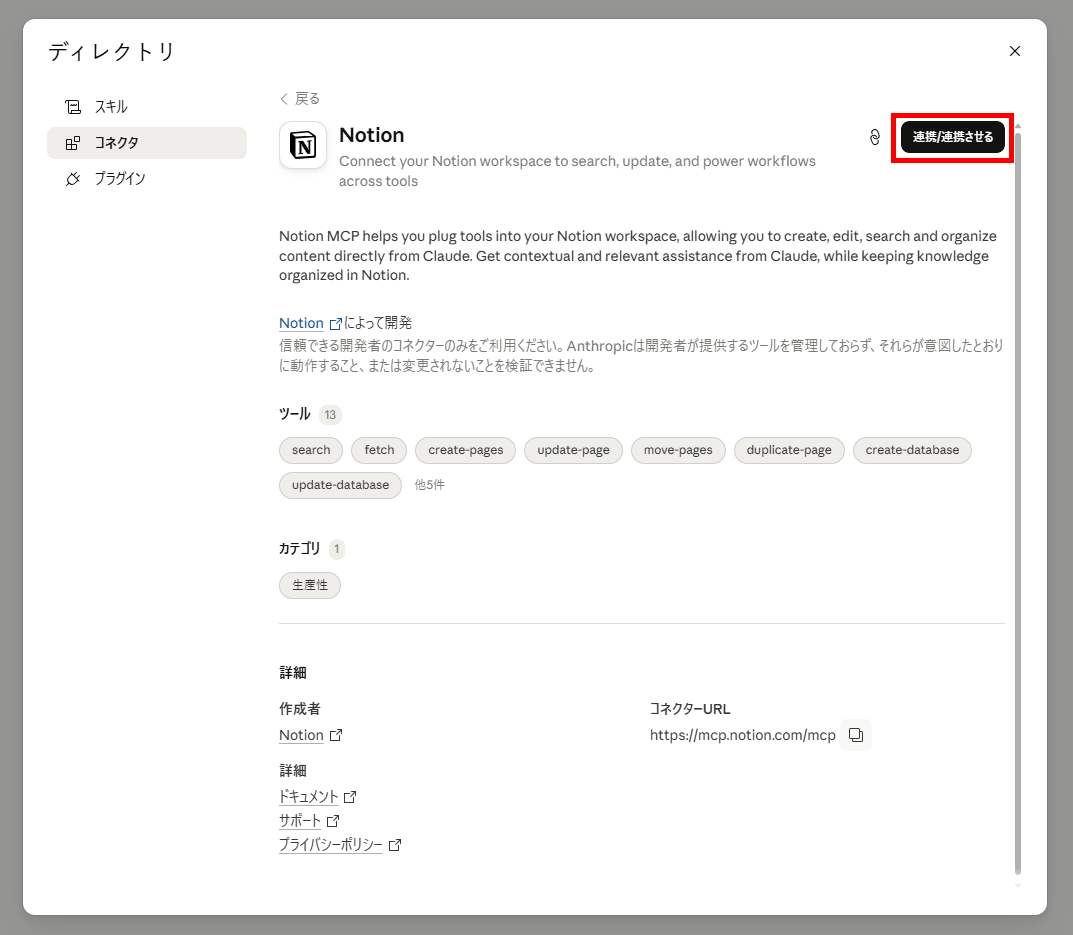Copy the connector URL with copy icon
Screen dimensions: 1073x935
click(x=855, y=735)
